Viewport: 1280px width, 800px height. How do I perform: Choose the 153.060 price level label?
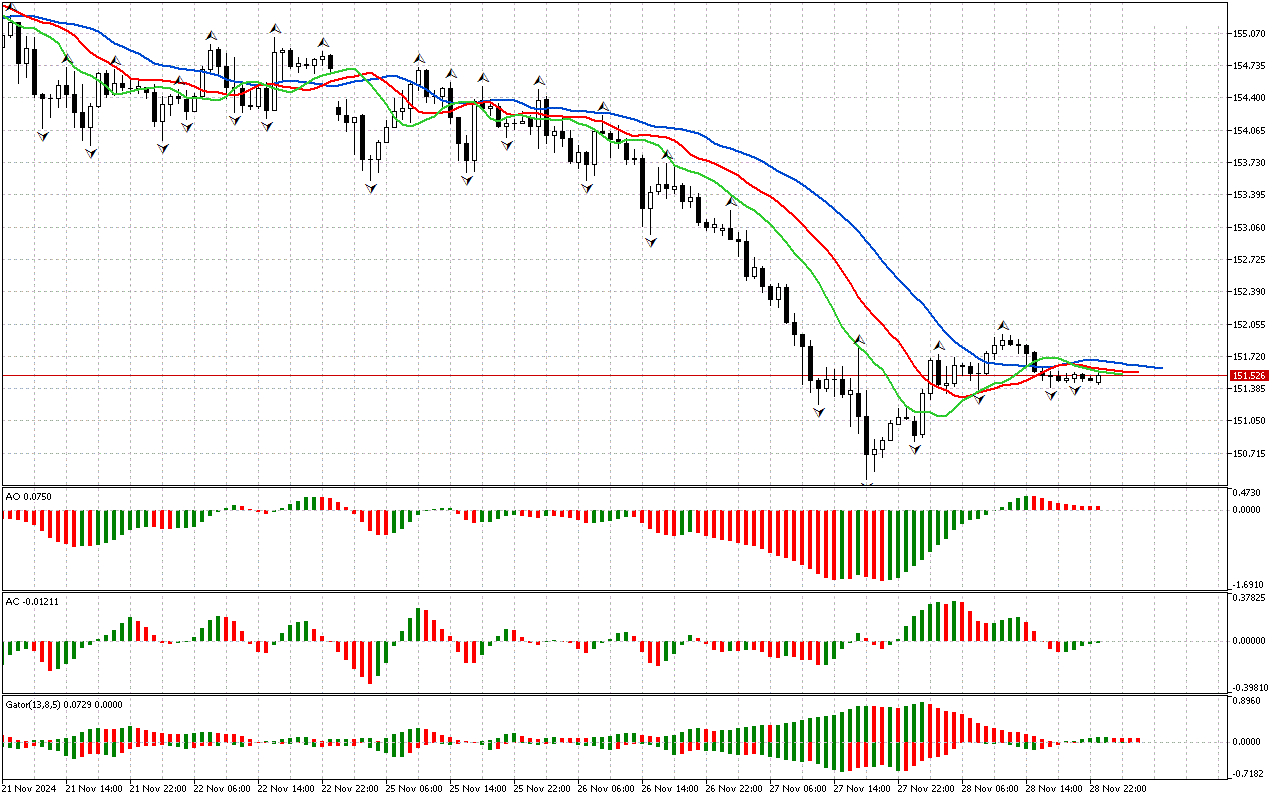tap(1251, 227)
